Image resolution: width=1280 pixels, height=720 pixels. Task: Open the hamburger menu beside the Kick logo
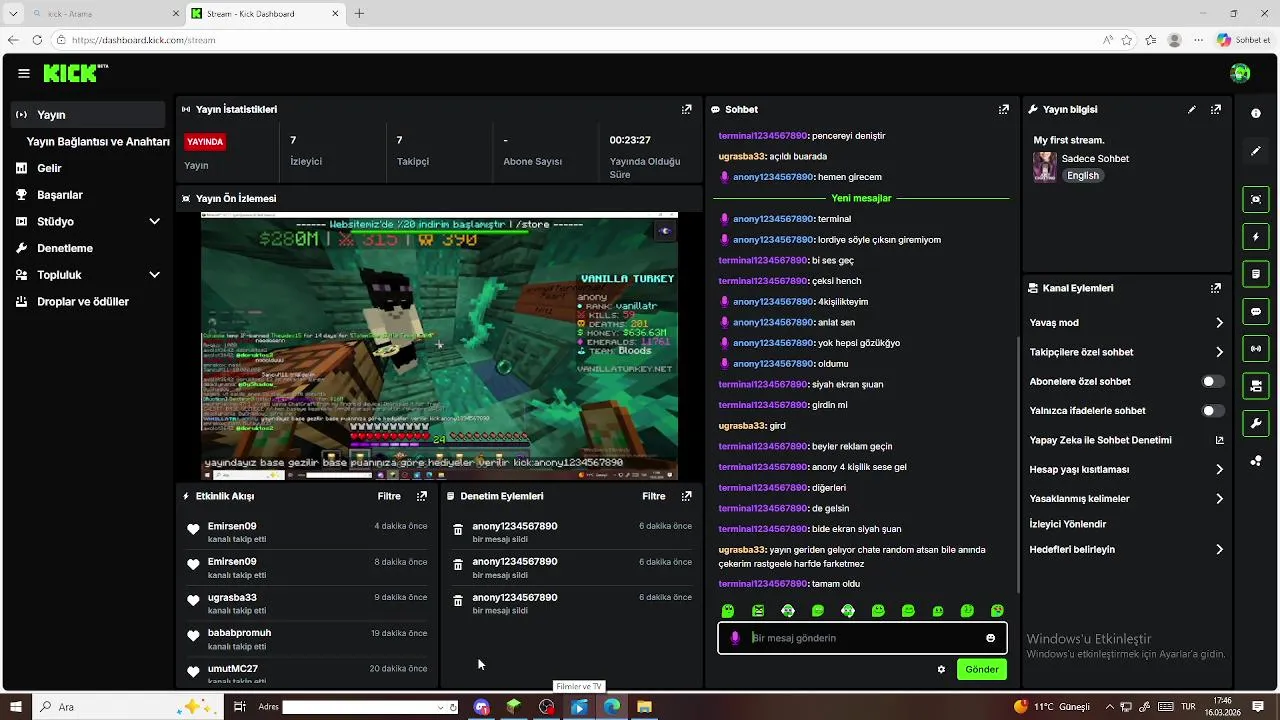24,73
